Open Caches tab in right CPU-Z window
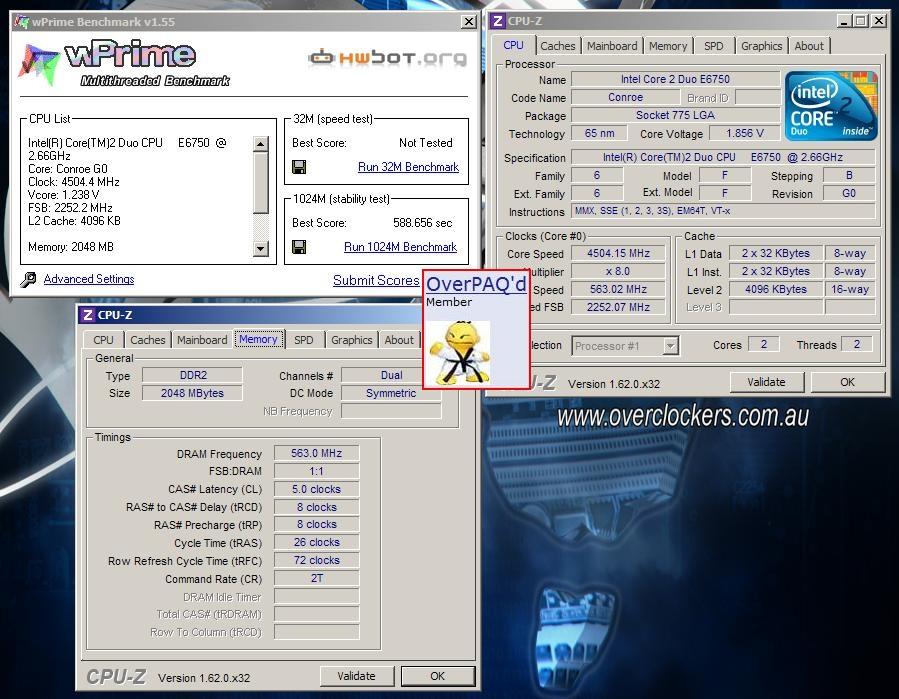Screen dimensions: 899x699 click(x=557, y=46)
